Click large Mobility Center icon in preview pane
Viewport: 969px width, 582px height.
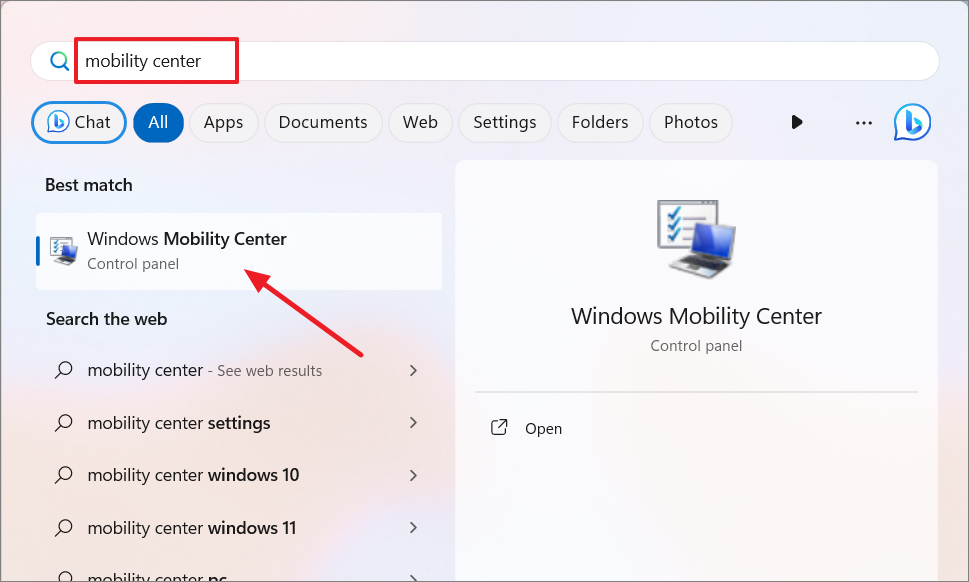click(696, 238)
